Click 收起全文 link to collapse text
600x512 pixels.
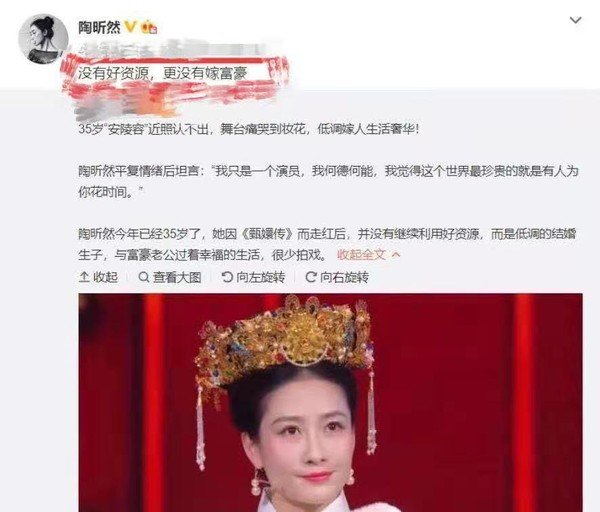361,254
